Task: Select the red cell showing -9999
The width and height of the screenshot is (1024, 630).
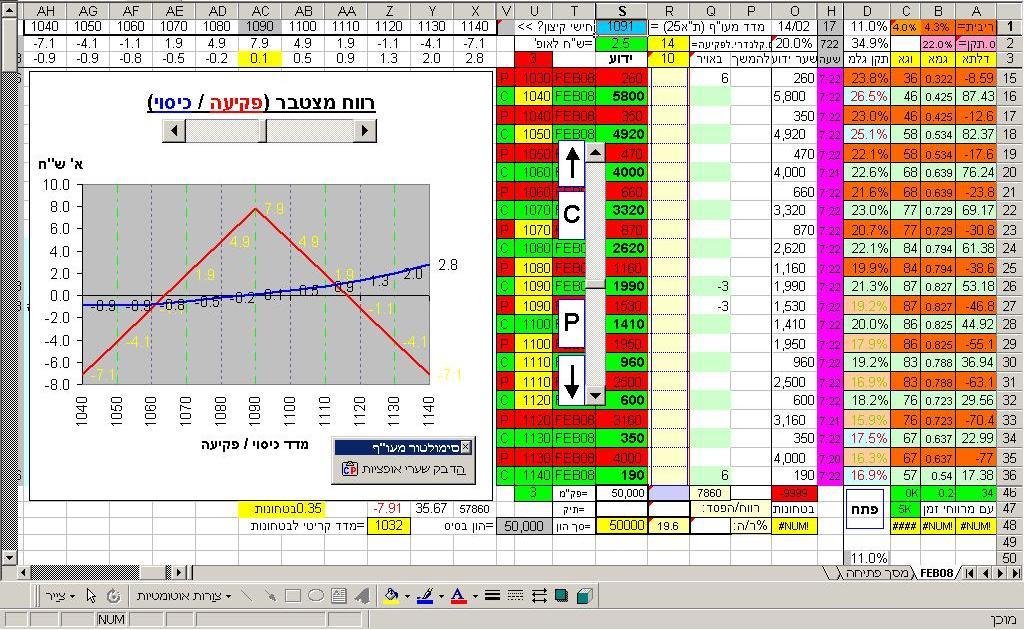Action: 794,493
